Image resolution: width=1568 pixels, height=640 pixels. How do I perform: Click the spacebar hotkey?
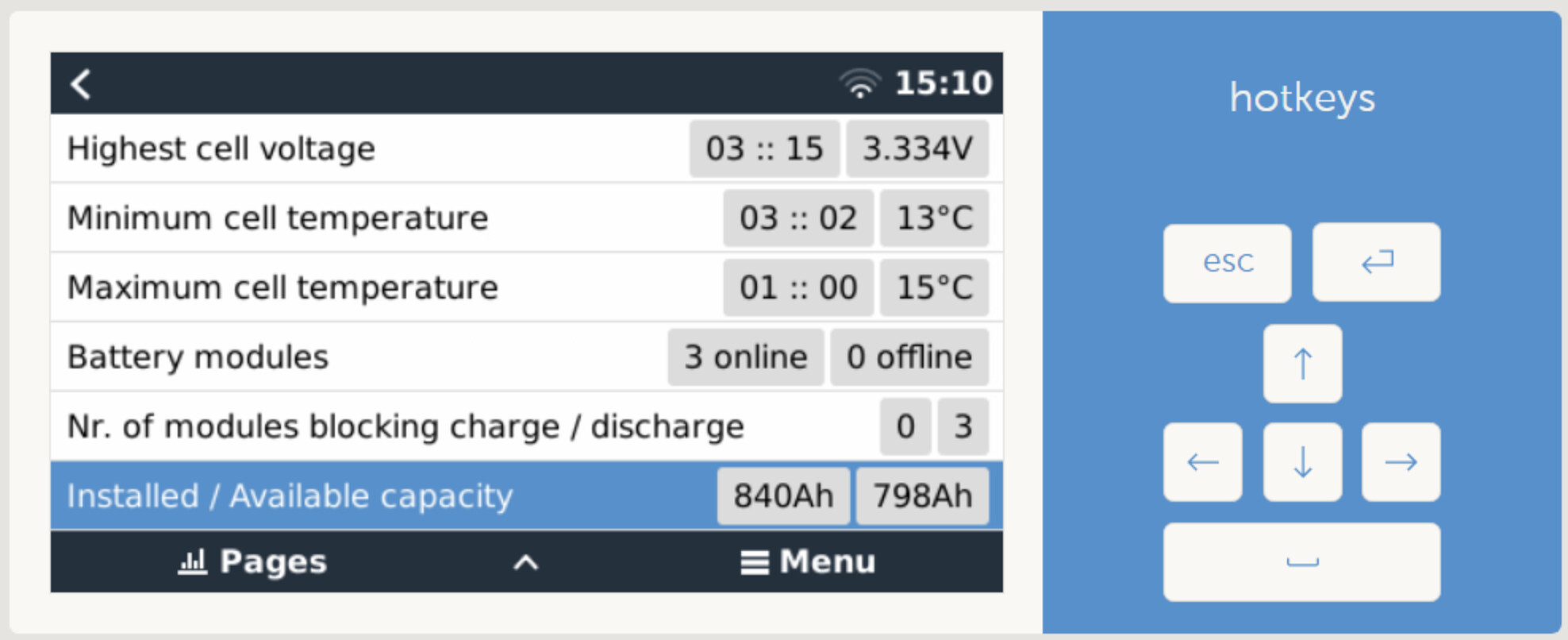pos(1301,562)
